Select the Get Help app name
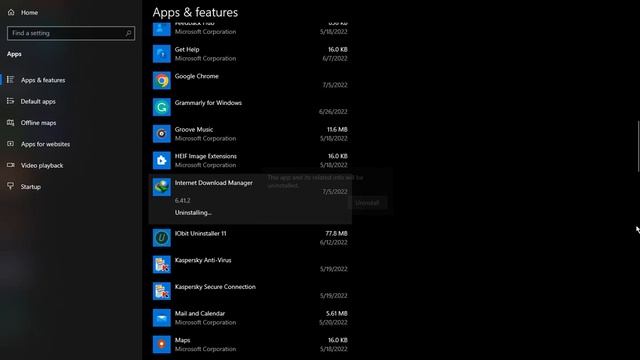This screenshot has height=360, width=640. pyautogui.click(x=187, y=49)
